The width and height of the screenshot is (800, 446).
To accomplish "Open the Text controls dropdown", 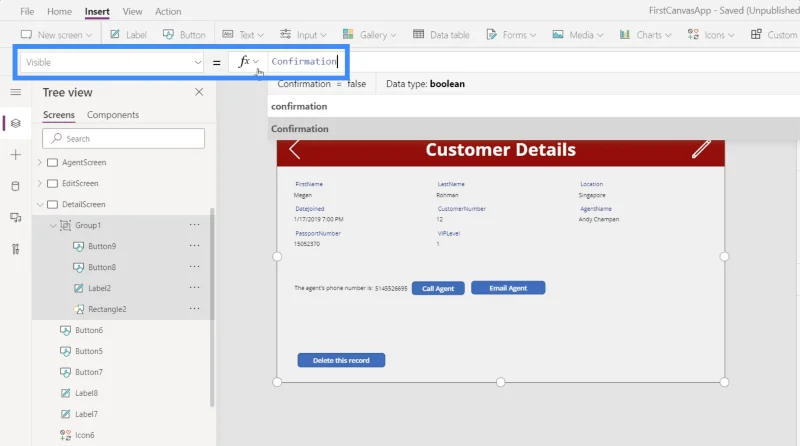I will 243,35.
